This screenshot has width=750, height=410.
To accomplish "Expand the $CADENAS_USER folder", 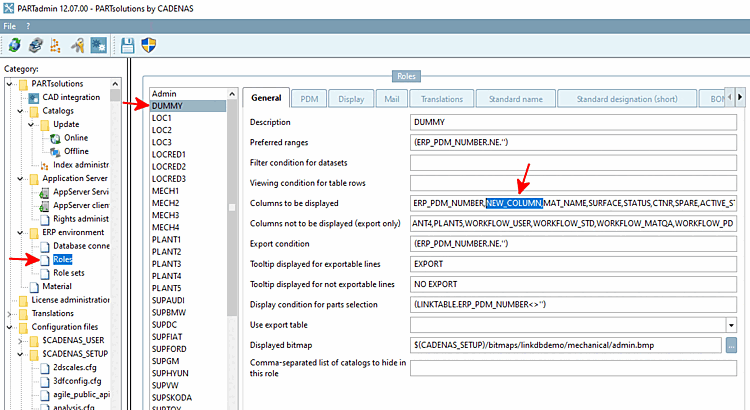I will point(20,341).
